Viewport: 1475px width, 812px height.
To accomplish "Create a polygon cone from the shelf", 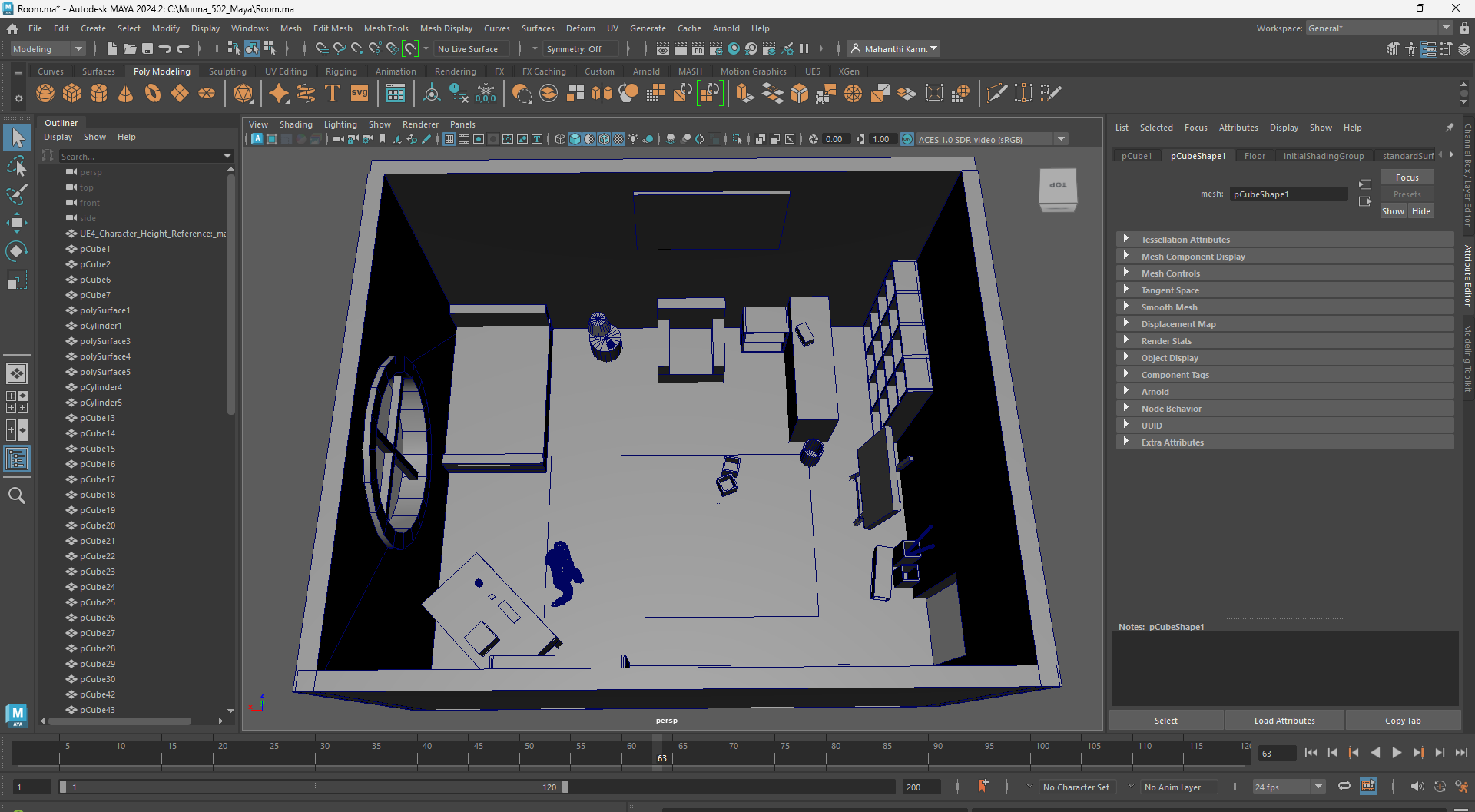I will pos(126,94).
